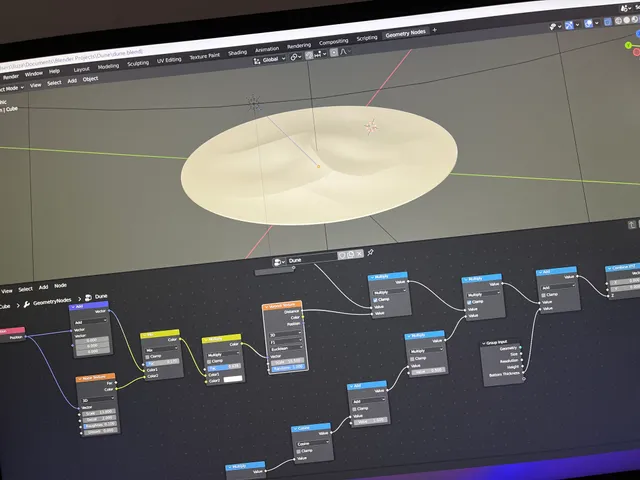640x480 pixels.
Task: Uncheck Clamp on the upper middle Multiply node
Action: point(469,302)
